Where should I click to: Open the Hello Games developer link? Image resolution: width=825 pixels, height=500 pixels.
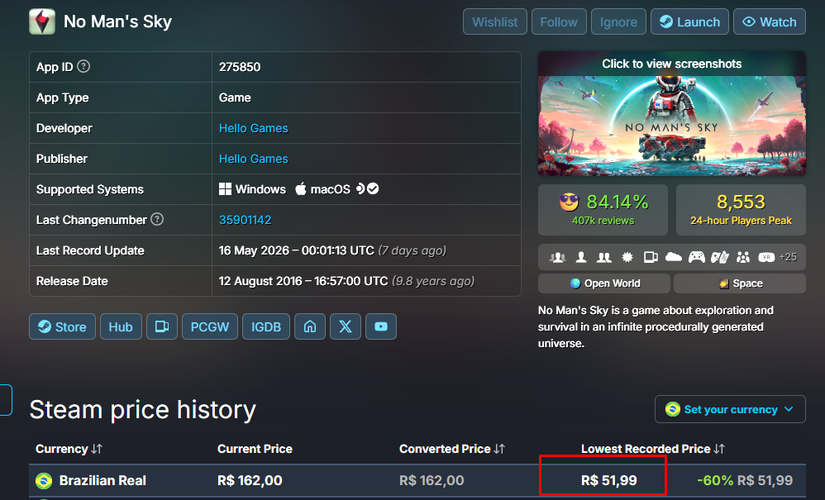(254, 128)
